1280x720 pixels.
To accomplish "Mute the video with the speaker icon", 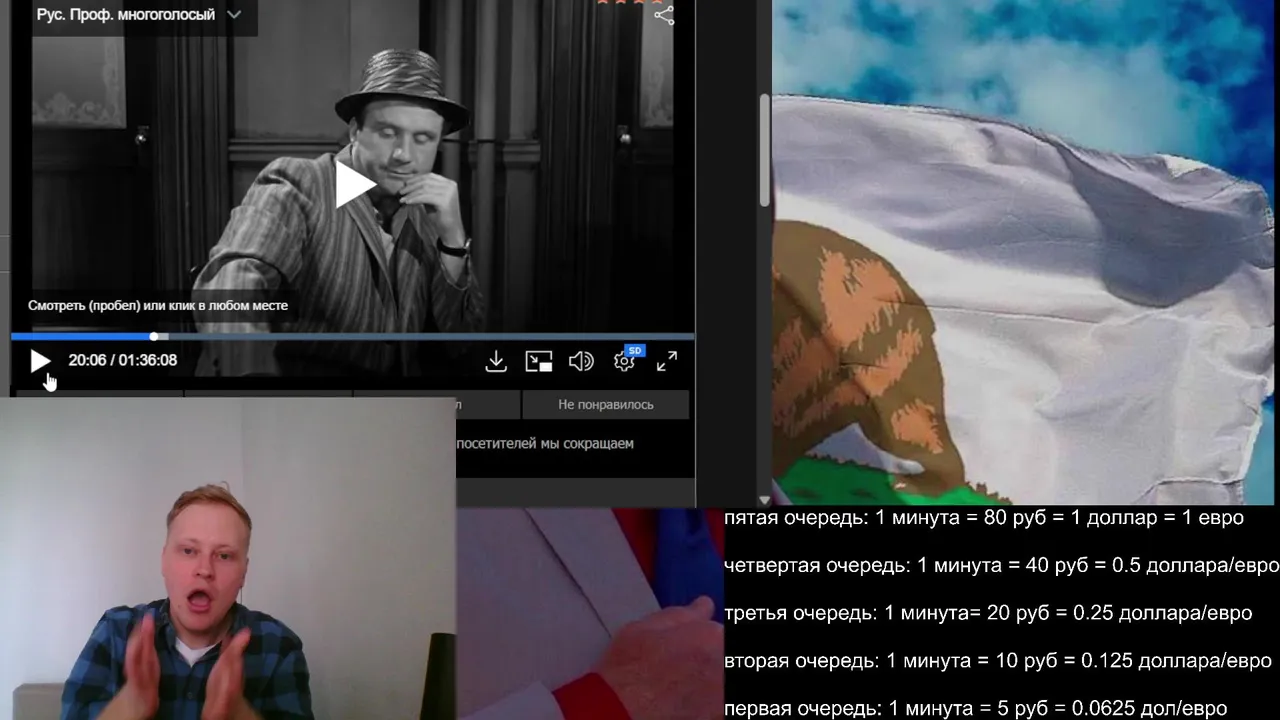I will pyautogui.click(x=581, y=361).
